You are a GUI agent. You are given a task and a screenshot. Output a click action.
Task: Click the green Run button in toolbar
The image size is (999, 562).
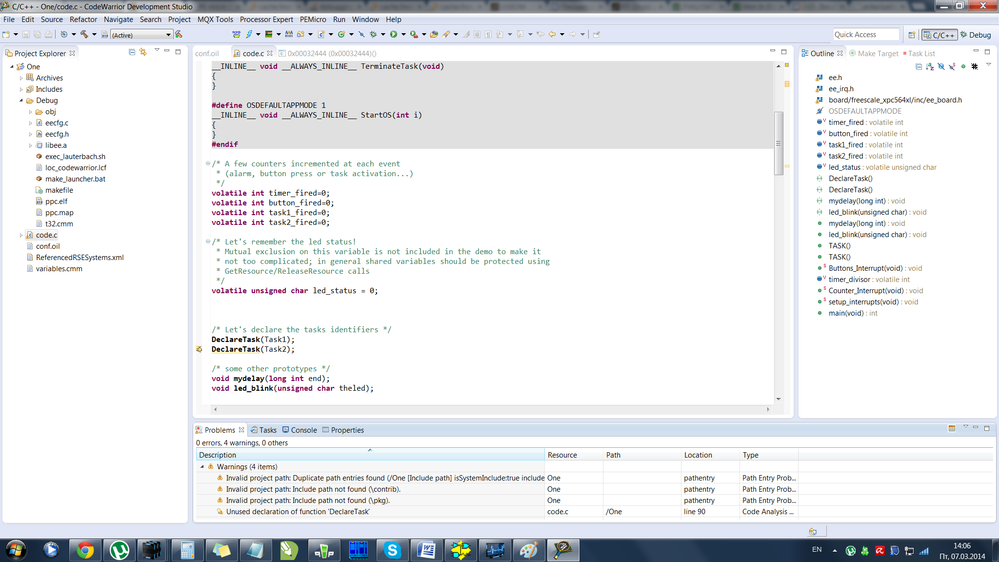coord(394,34)
